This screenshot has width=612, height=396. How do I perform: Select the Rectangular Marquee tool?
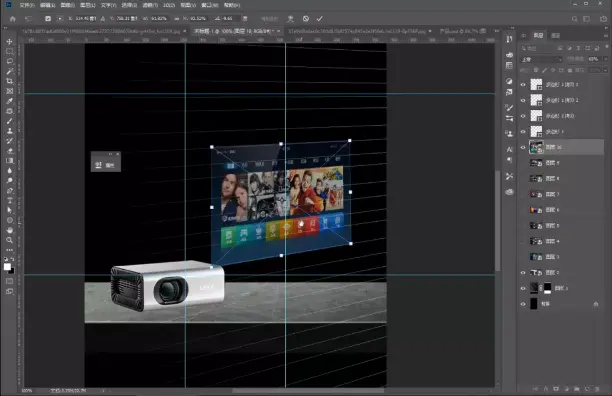coord(9,51)
